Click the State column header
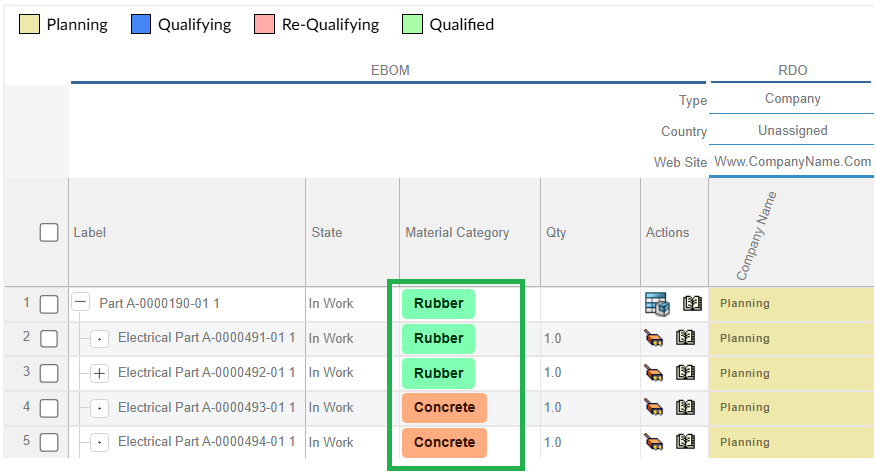Screen dimensions: 876x472 (326, 233)
